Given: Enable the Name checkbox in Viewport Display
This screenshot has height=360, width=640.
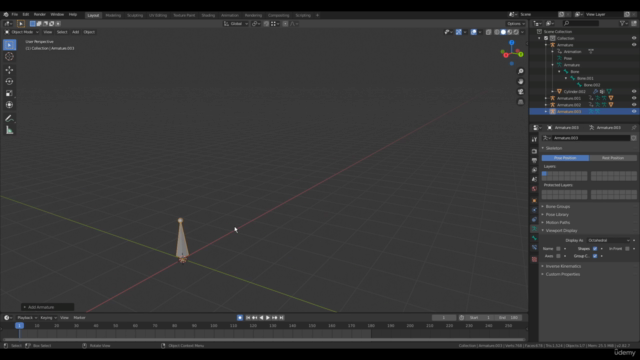Looking at the screenshot, I should tap(558, 249).
